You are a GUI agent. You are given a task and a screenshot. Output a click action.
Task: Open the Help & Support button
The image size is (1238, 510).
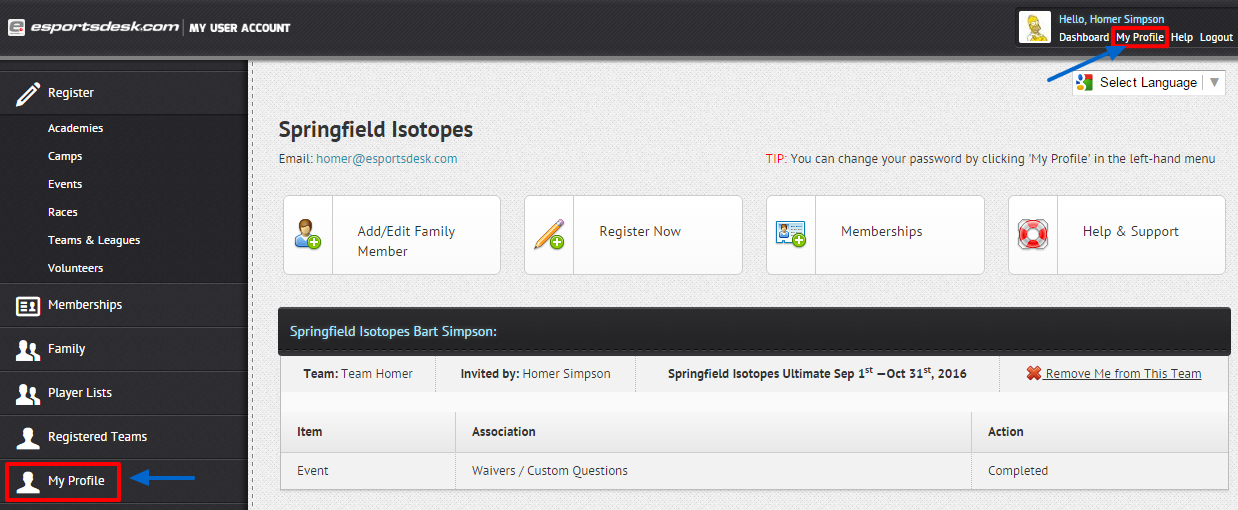pos(1117,235)
